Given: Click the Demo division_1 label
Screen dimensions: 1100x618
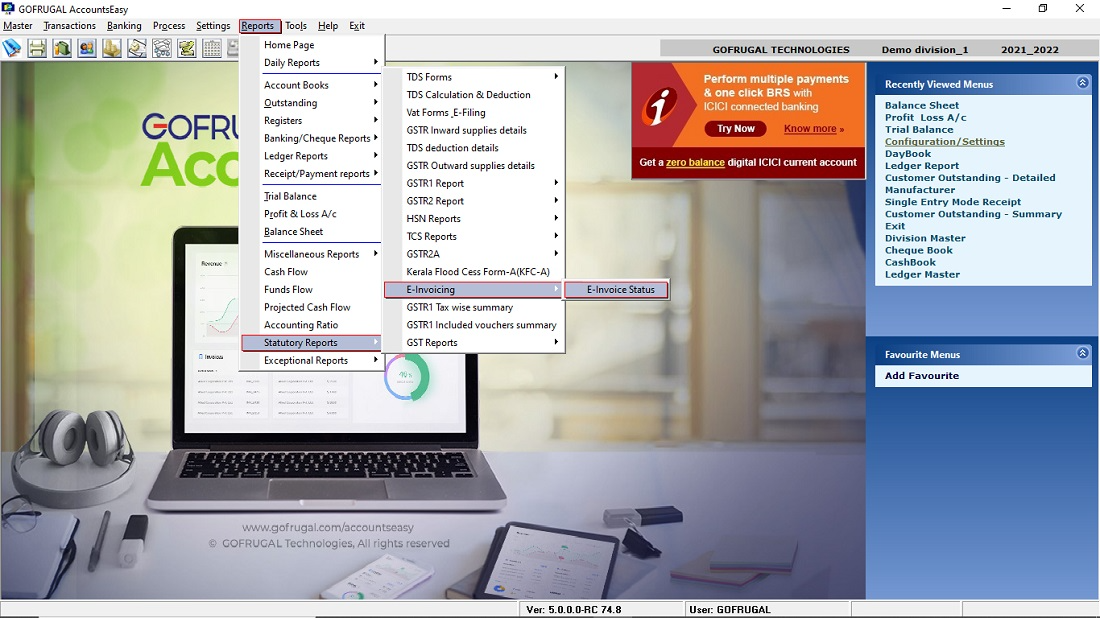Looking at the screenshot, I should [x=925, y=50].
